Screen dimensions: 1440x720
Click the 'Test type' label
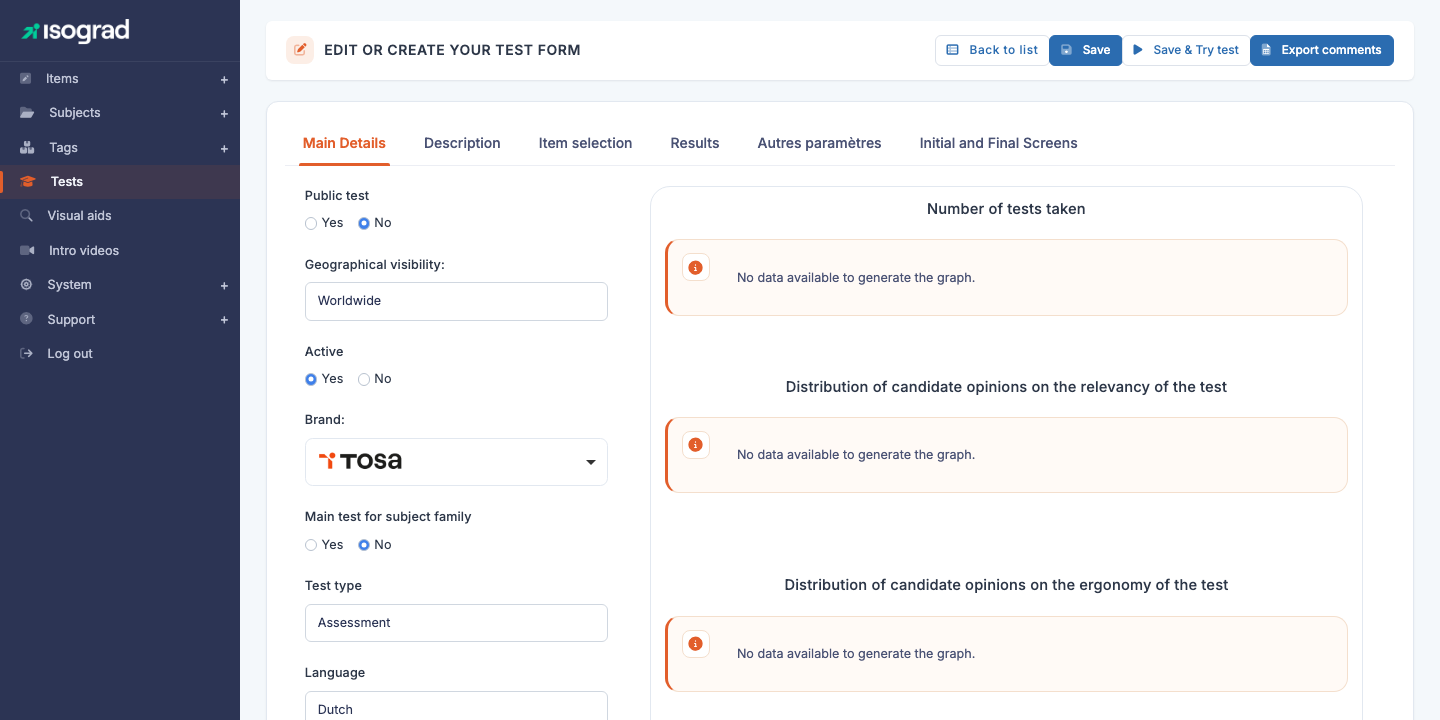tap(333, 586)
